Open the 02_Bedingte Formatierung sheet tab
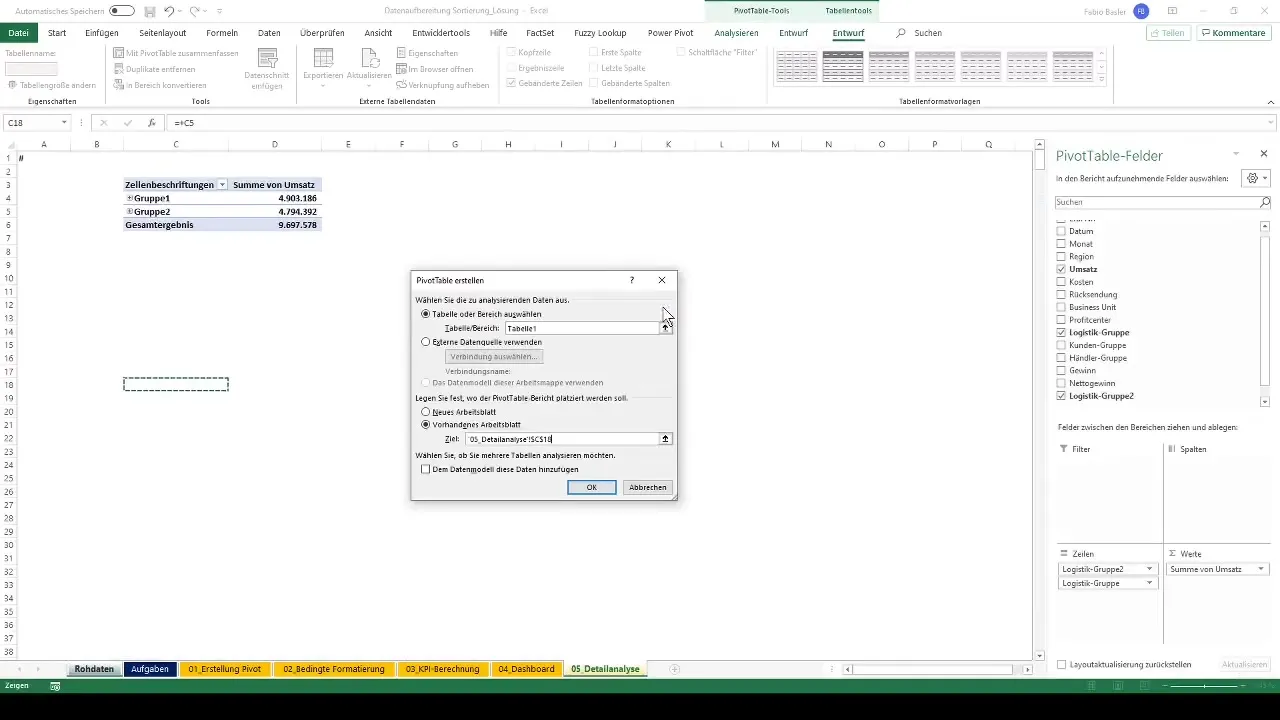The width and height of the screenshot is (1280, 720). pos(333,669)
